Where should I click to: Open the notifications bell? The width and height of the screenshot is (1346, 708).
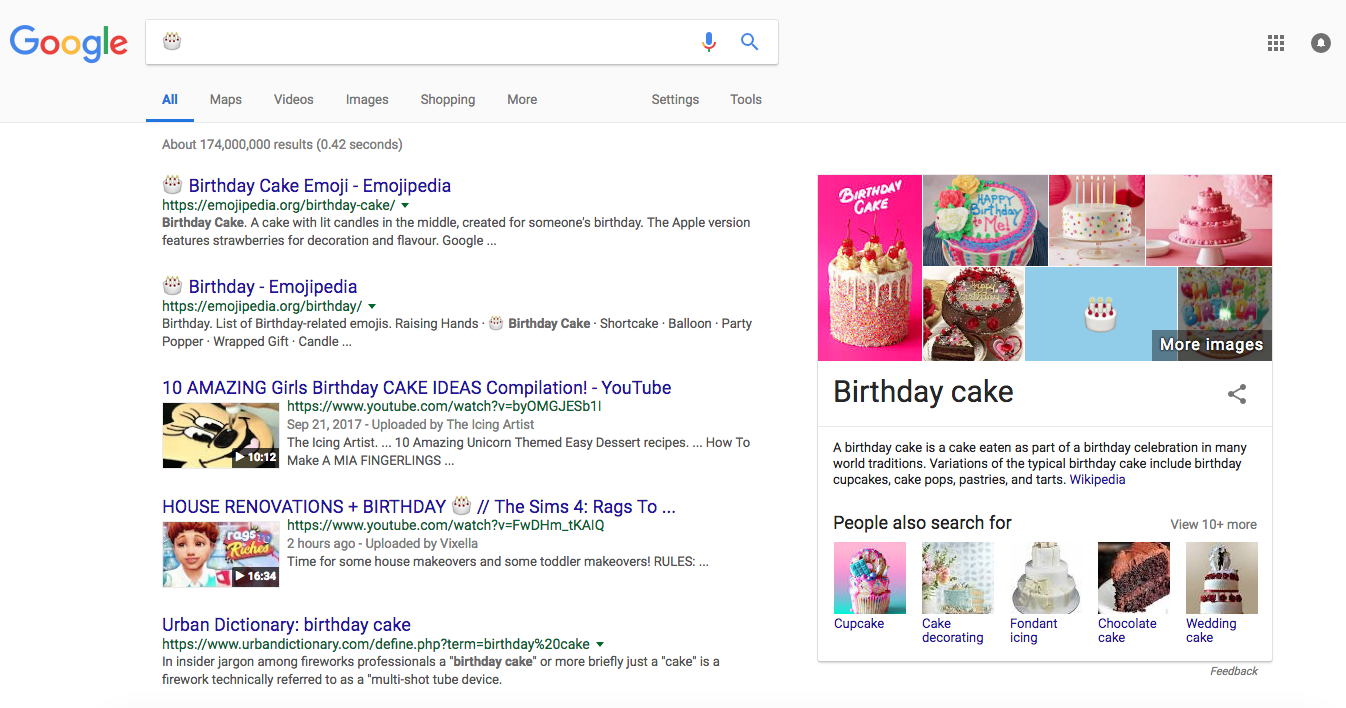[x=1321, y=43]
